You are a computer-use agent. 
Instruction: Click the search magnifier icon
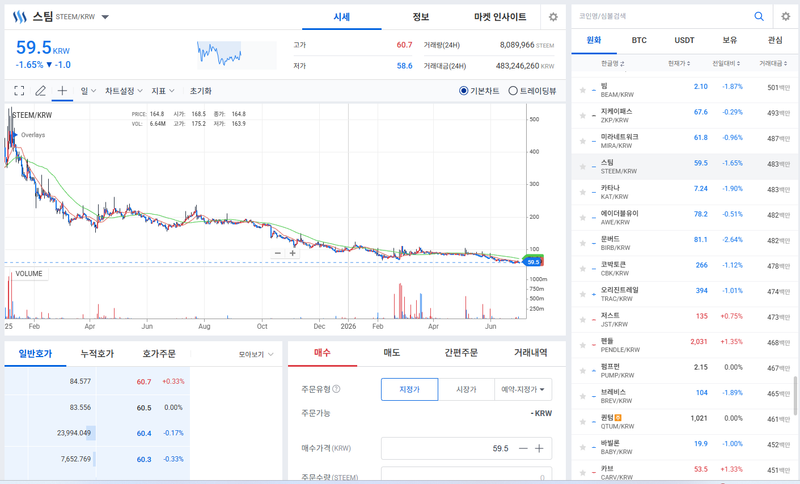click(759, 16)
